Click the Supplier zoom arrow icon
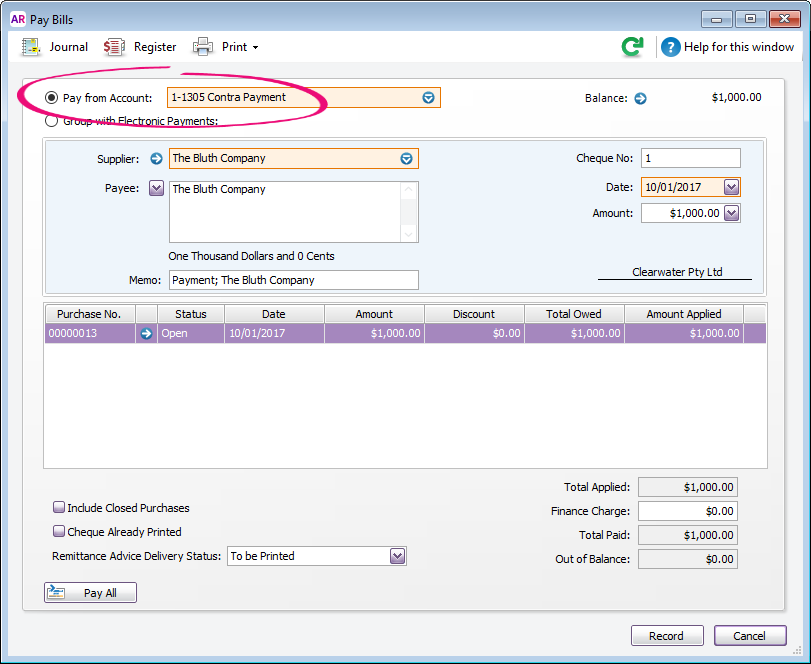Screen dimensions: 811x664 point(156,159)
